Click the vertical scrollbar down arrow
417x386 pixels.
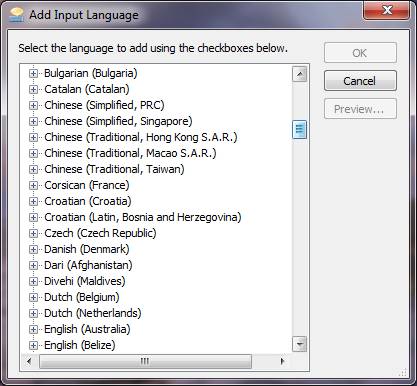[x=299, y=344]
